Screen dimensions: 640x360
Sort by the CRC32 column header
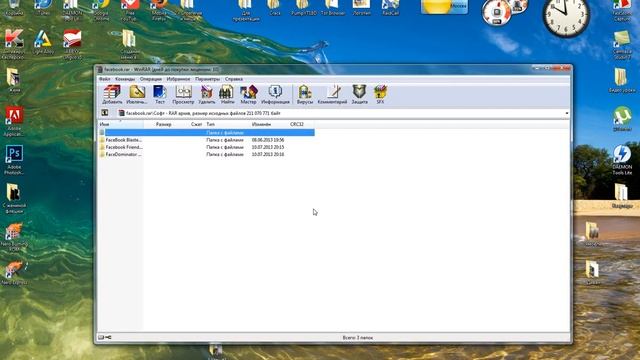point(301,124)
